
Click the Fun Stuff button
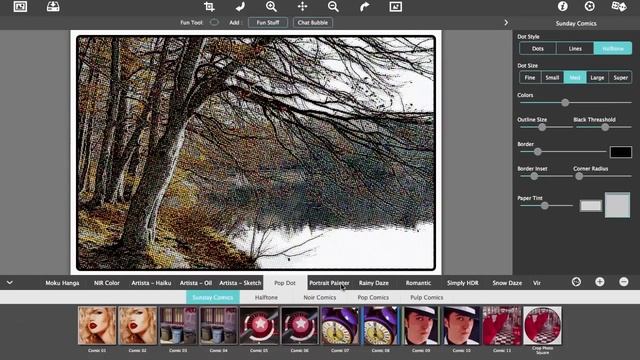pyautogui.click(x=268, y=22)
